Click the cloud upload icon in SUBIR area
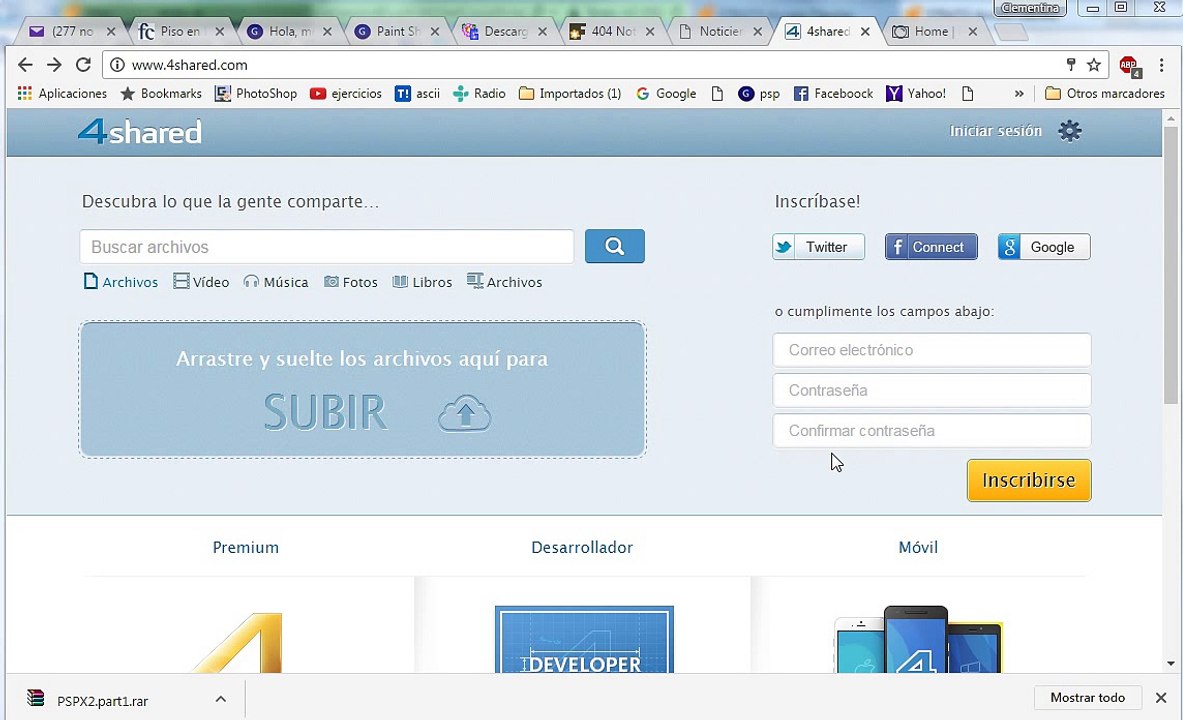The height and width of the screenshot is (720, 1183). (465, 412)
